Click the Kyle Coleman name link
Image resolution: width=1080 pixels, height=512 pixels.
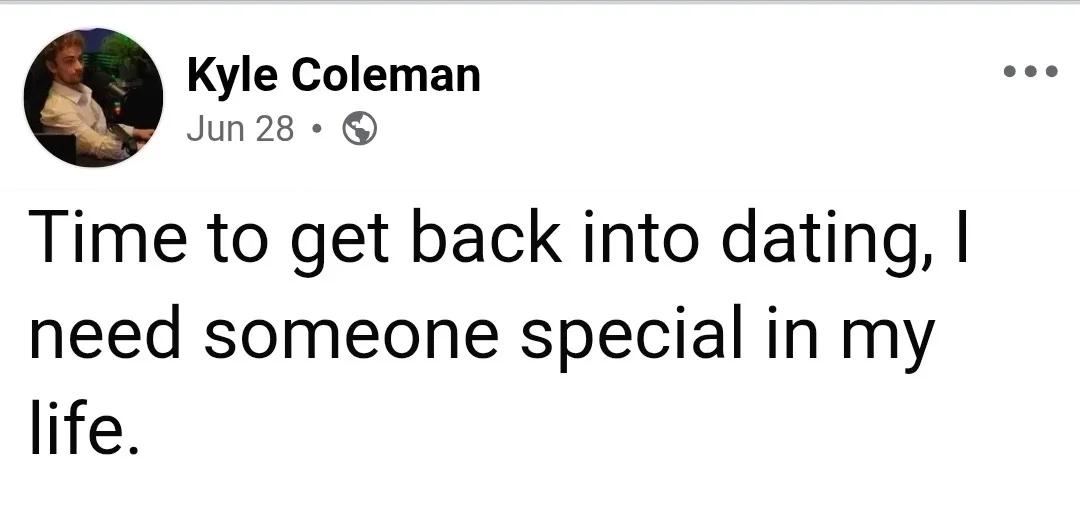tap(333, 74)
